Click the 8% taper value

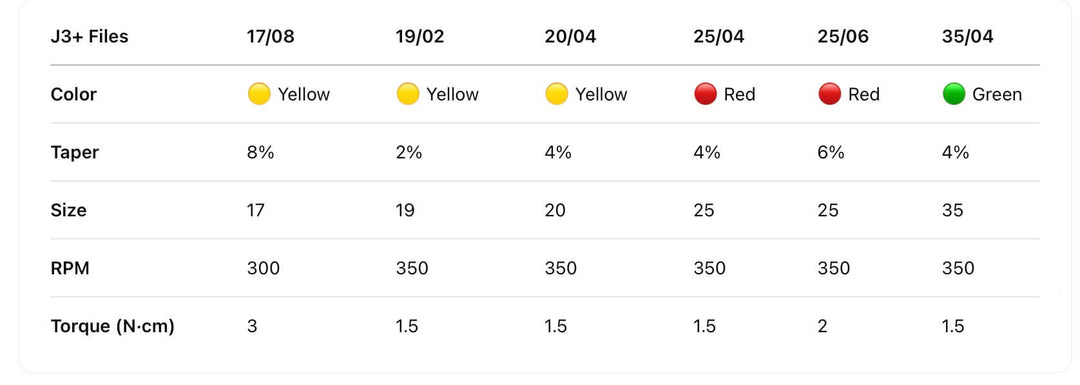pos(260,152)
